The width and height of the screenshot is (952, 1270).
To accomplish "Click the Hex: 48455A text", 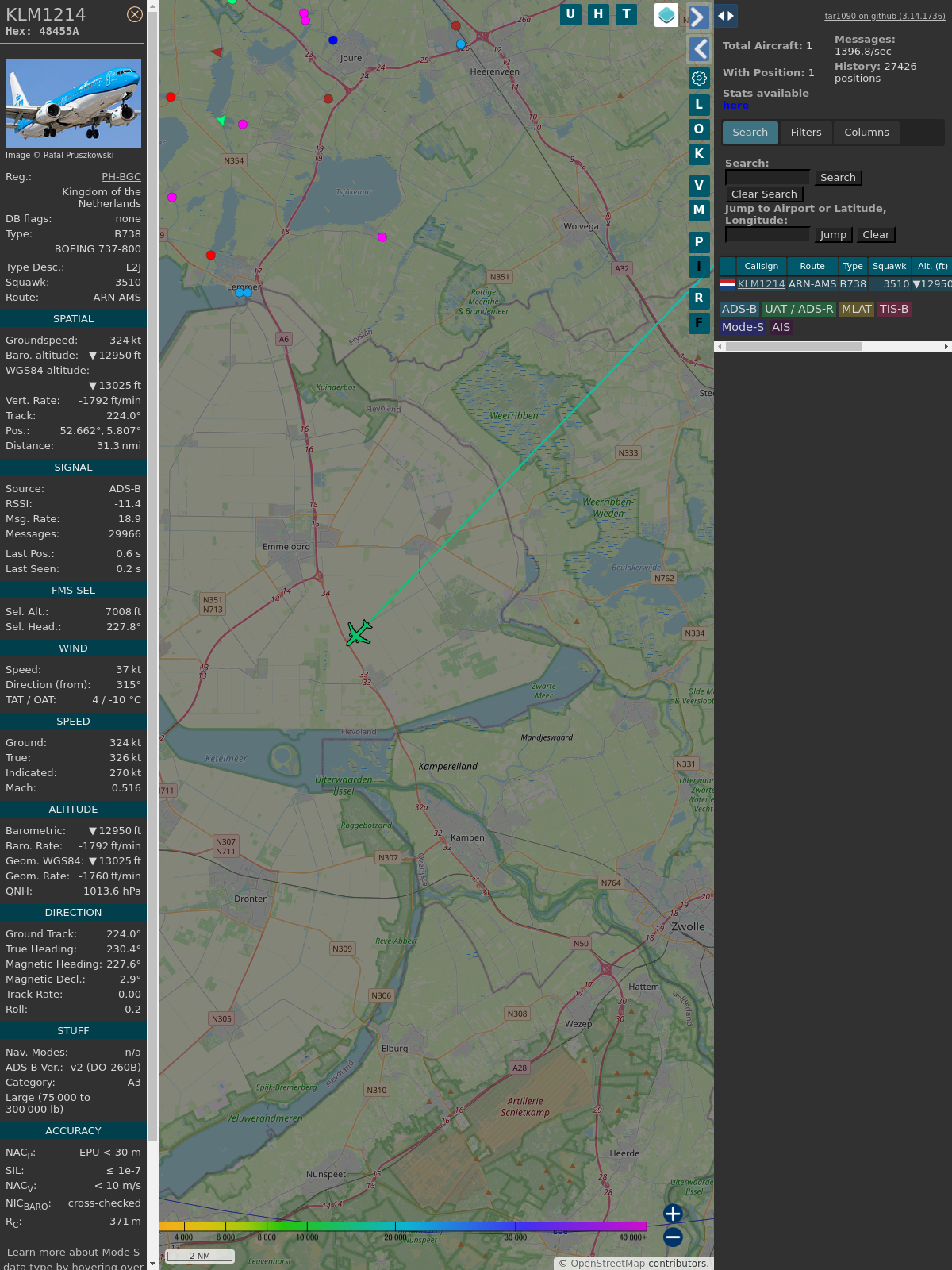I will pyautogui.click(x=42, y=32).
